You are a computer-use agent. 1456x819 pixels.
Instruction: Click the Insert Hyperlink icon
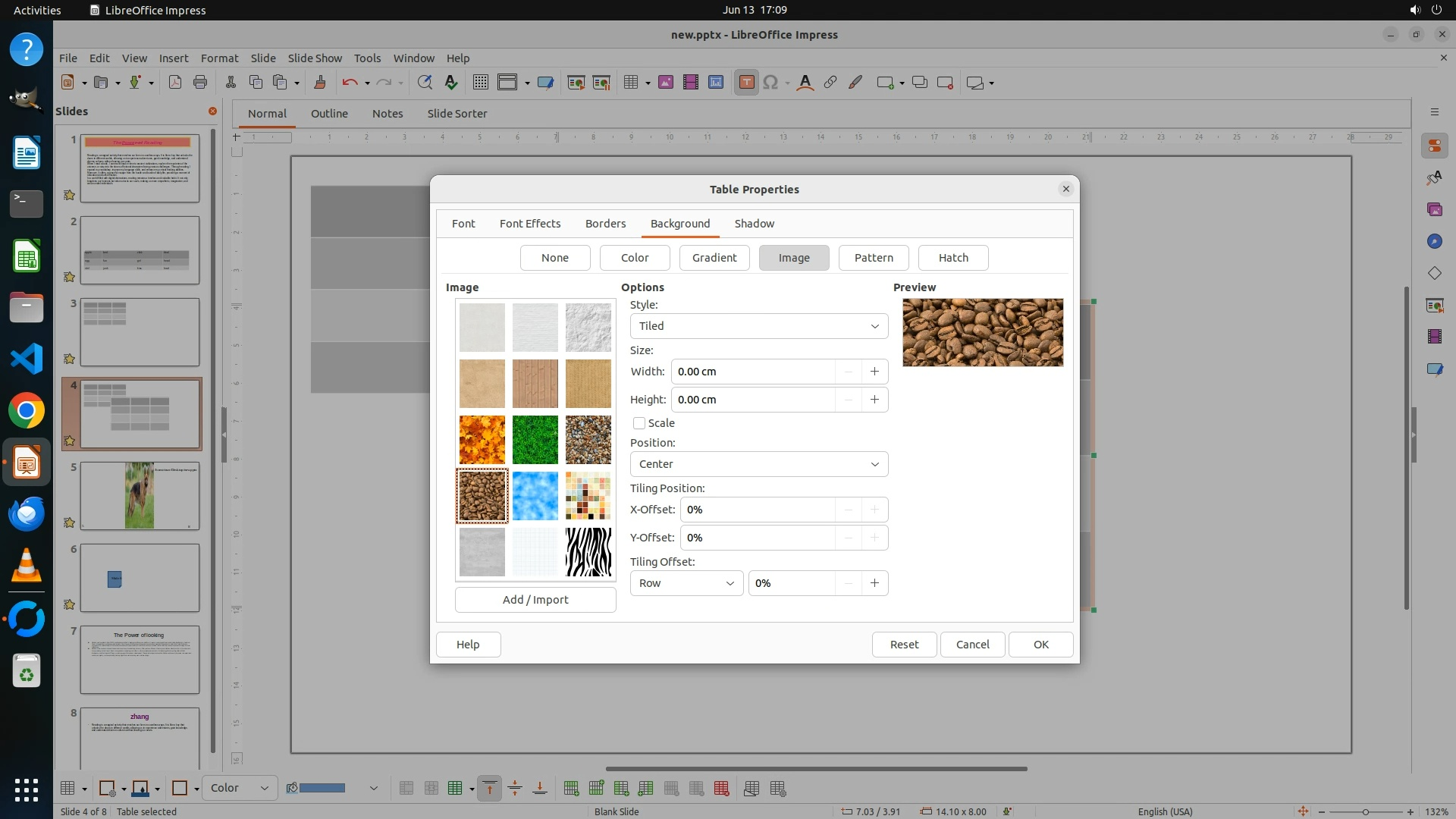pos(830,83)
